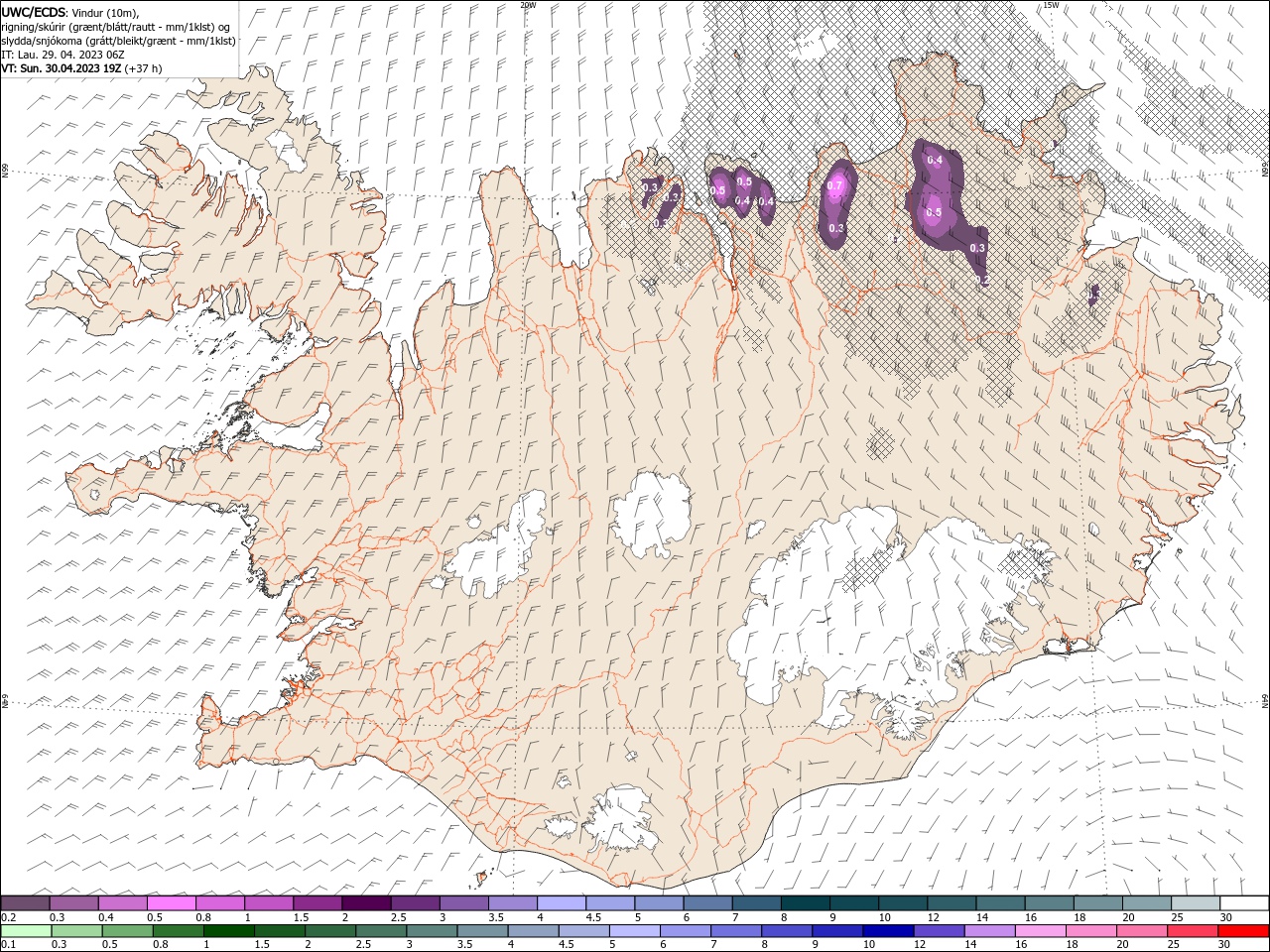Pick the darkest green 1–1.5 swatch on lower scale

pos(228,931)
